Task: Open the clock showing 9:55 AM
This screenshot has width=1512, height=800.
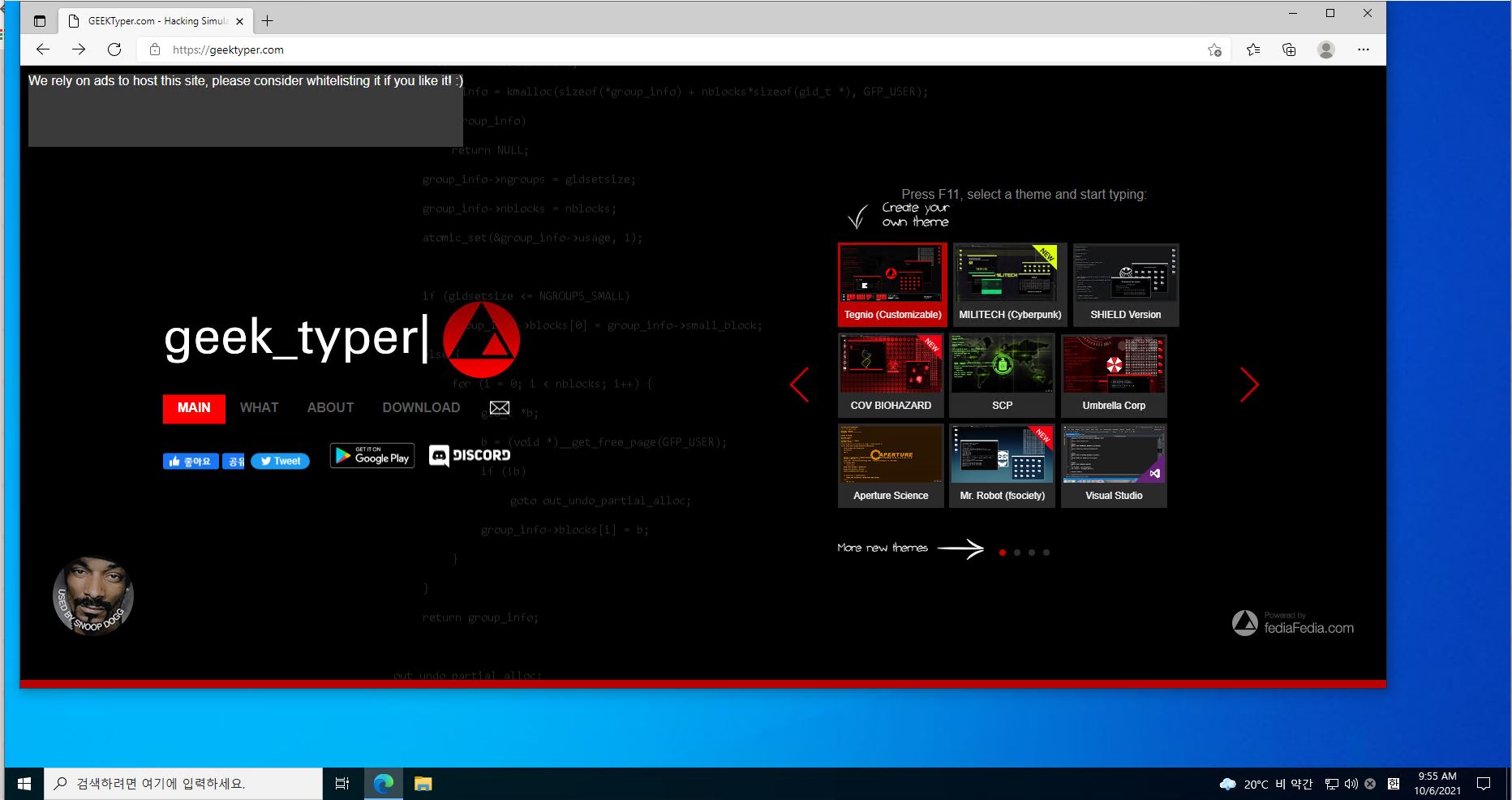Action: coord(1437,784)
